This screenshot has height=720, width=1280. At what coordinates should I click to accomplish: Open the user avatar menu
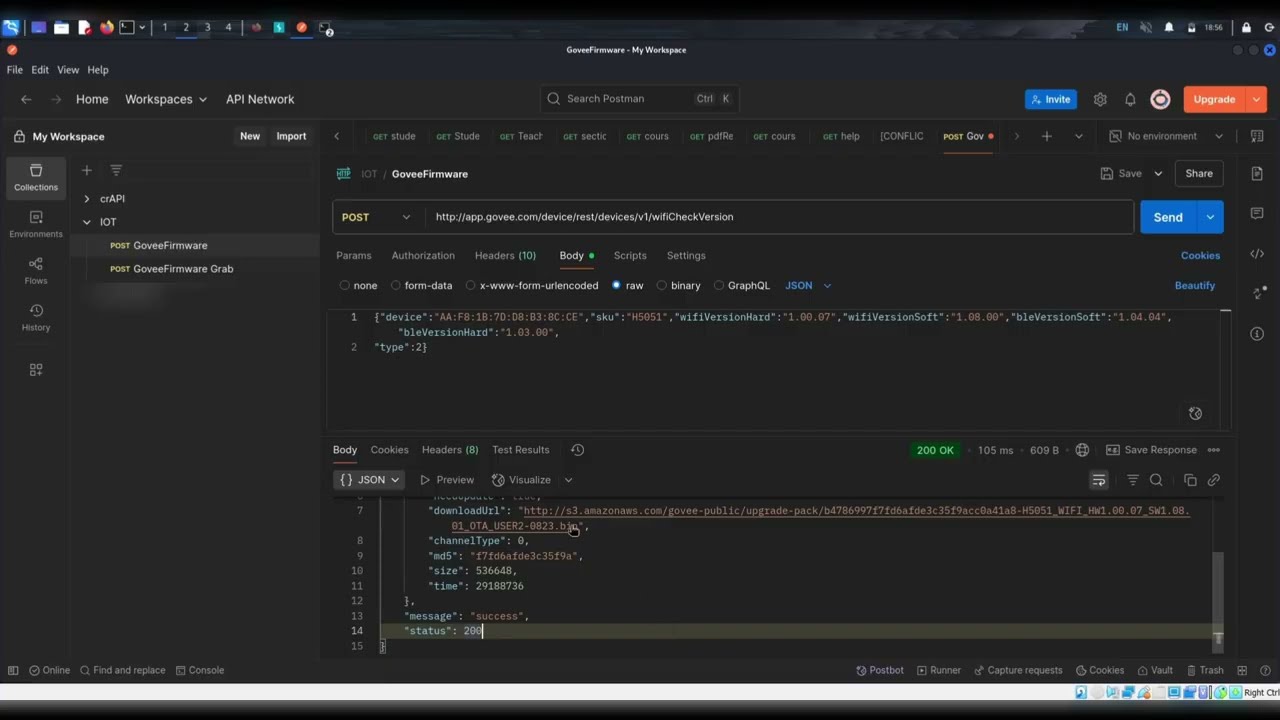pyautogui.click(x=1160, y=99)
